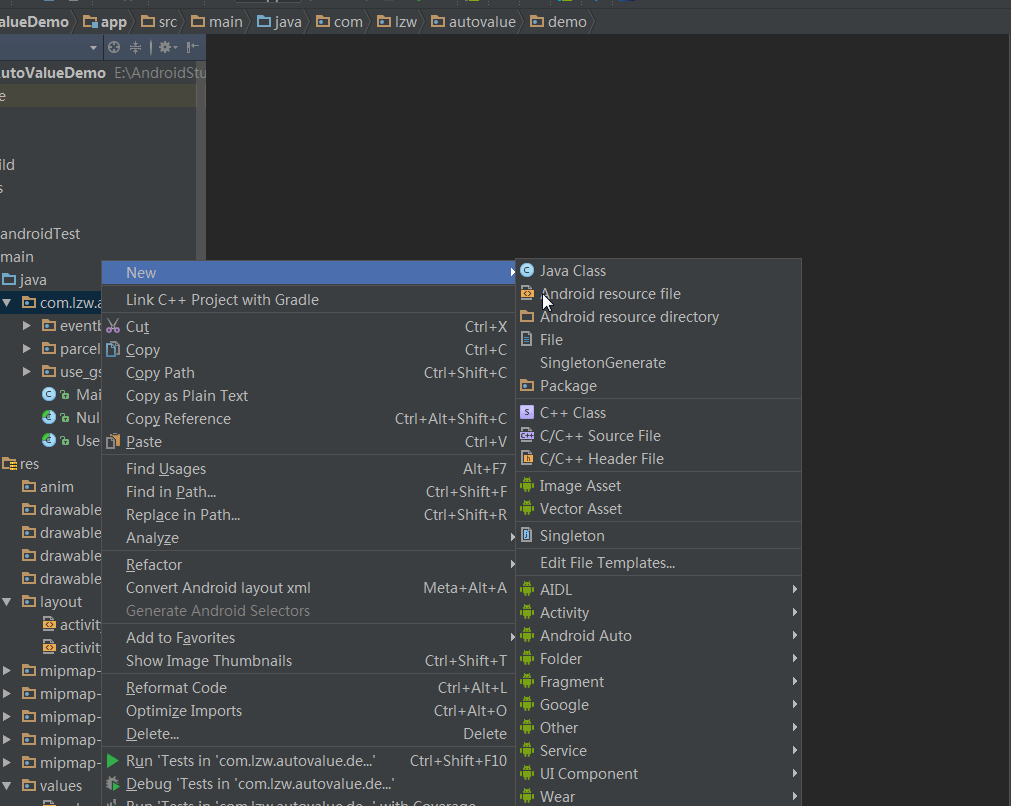
Task: Click the Debug bug icon
Action: click(113, 784)
